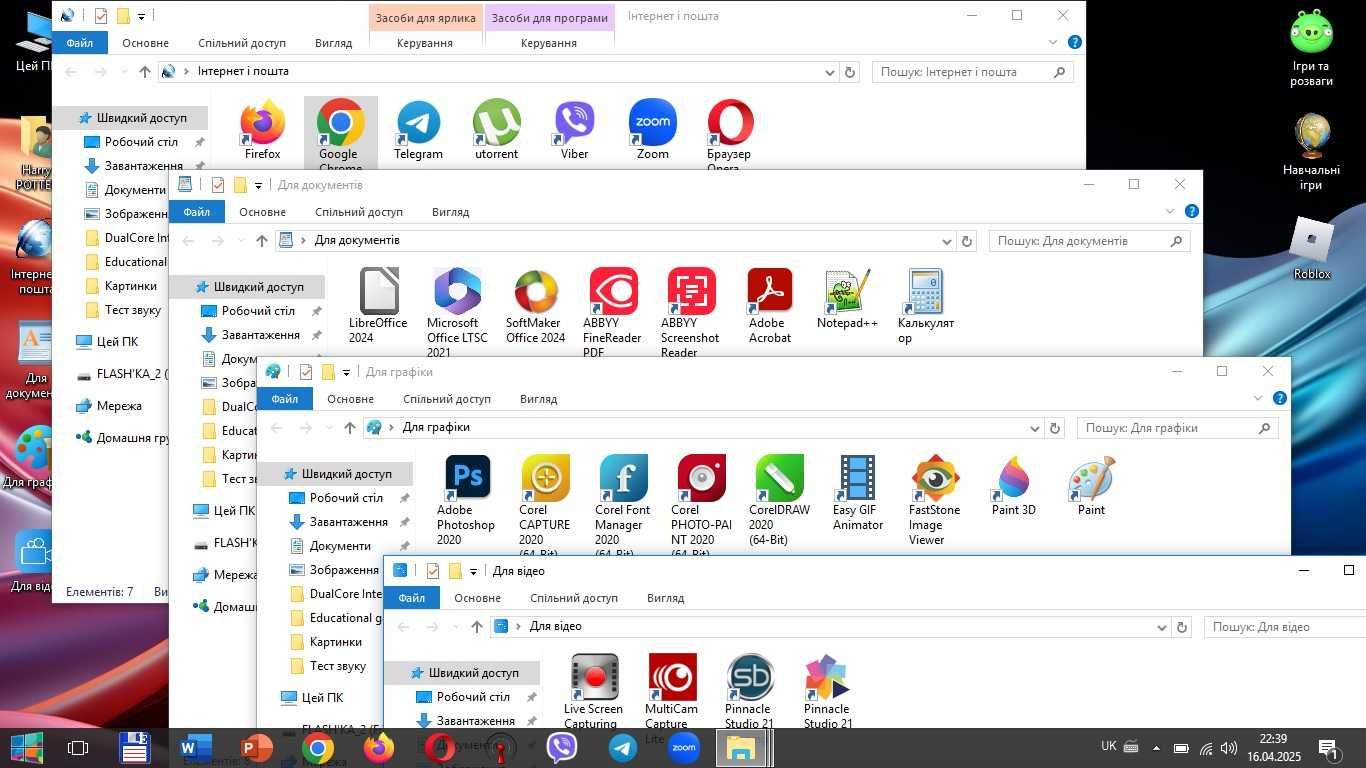Toggle properties checkmark in Для документів title bar

tap(217, 185)
